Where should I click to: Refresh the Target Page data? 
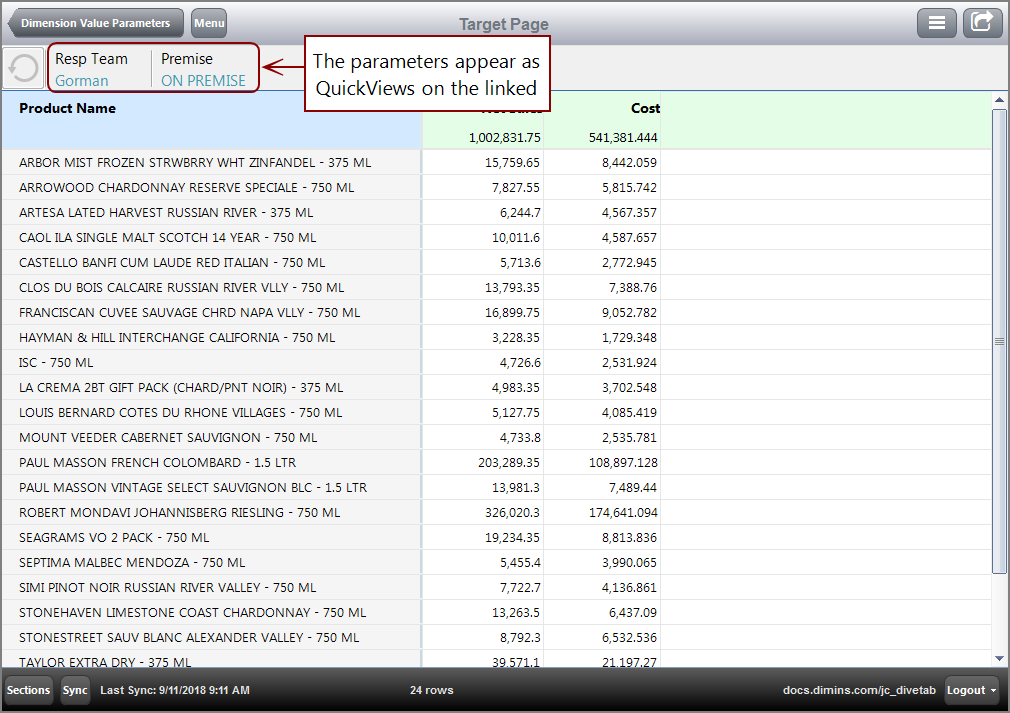pos(22,67)
